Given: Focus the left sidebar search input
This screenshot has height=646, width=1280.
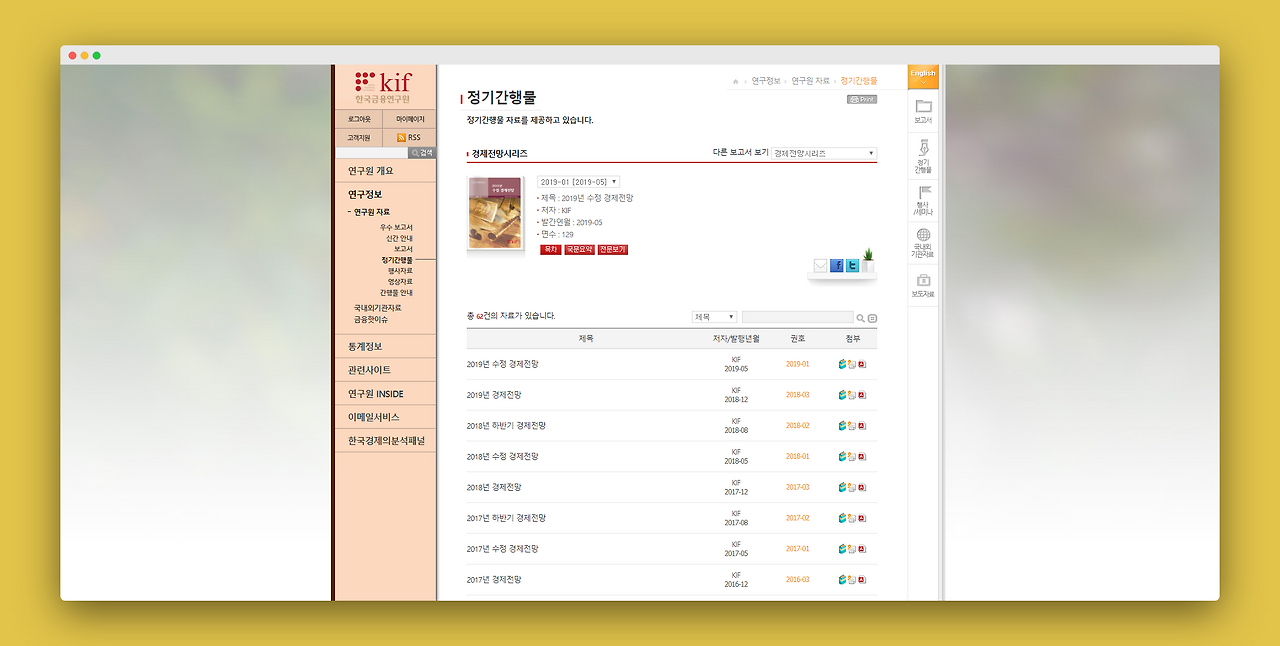Looking at the screenshot, I should 371,153.
